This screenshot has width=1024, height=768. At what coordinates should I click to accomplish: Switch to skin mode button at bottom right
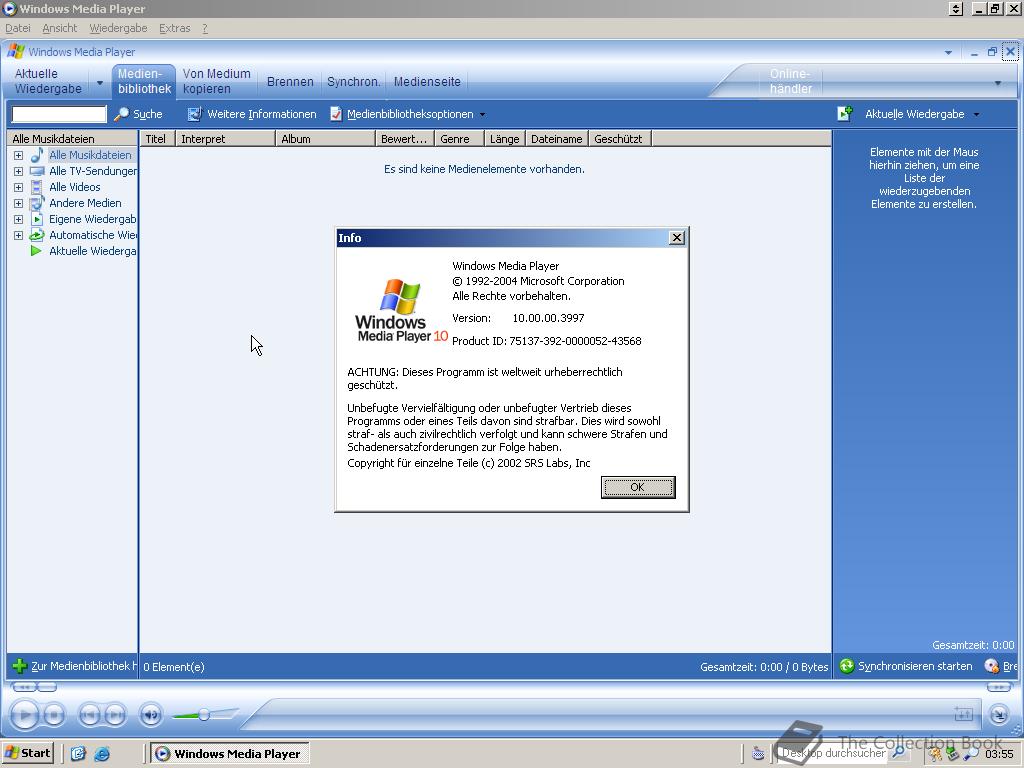pyautogui.click(x=999, y=714)
